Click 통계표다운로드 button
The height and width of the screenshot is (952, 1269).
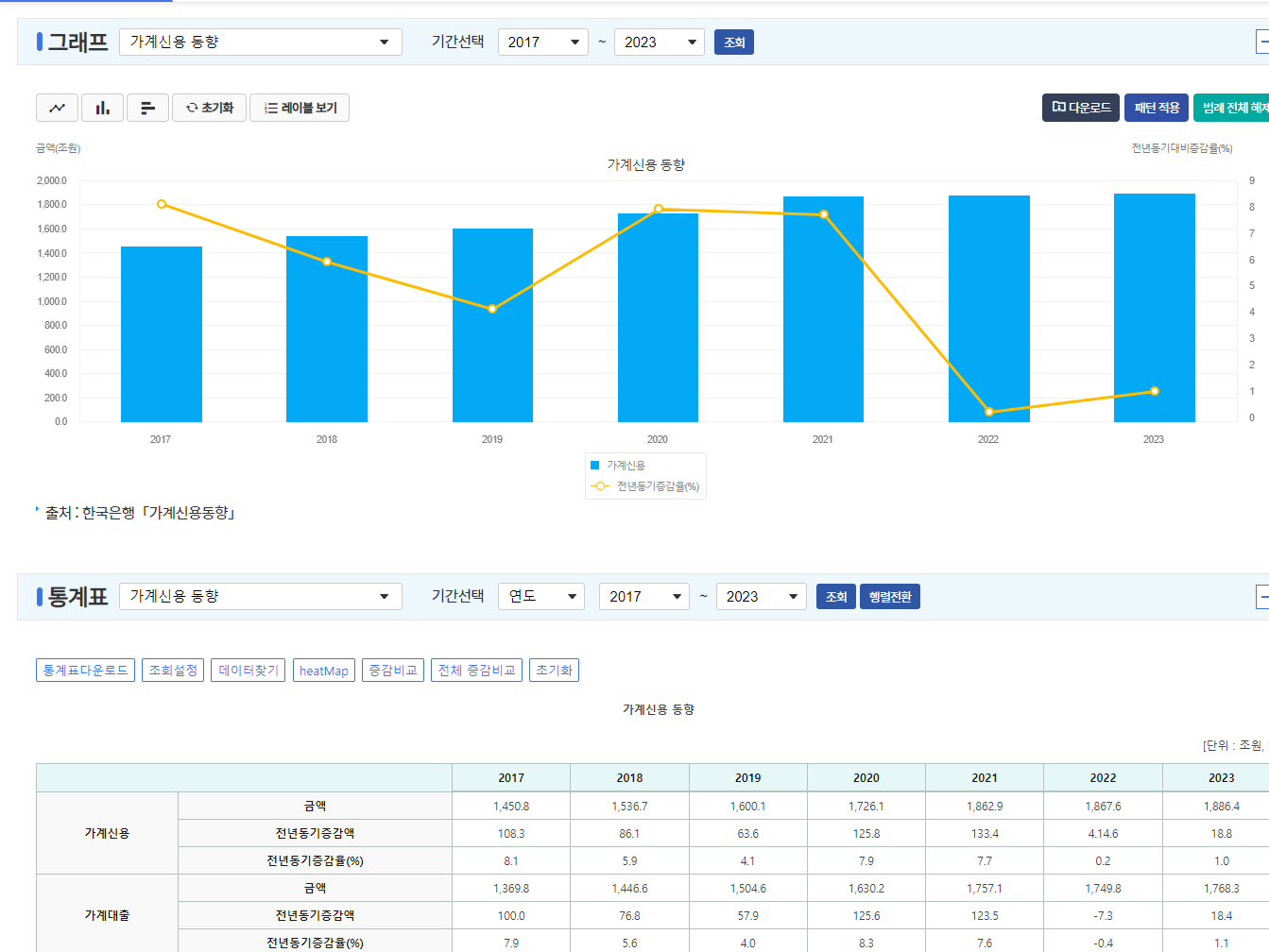[85, 671]
